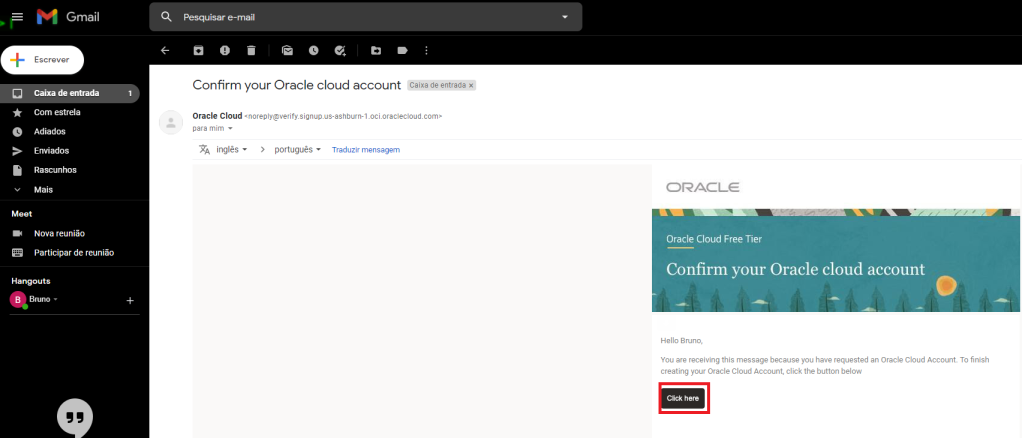This screenshot has width=1022, height=438.
Task: Open Caixa de entrada folder
Action: click(70, 93)
